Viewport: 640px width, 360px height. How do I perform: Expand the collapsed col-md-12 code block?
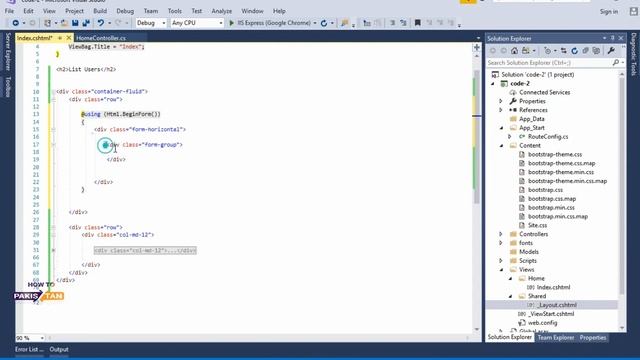(x=53, y=250)
